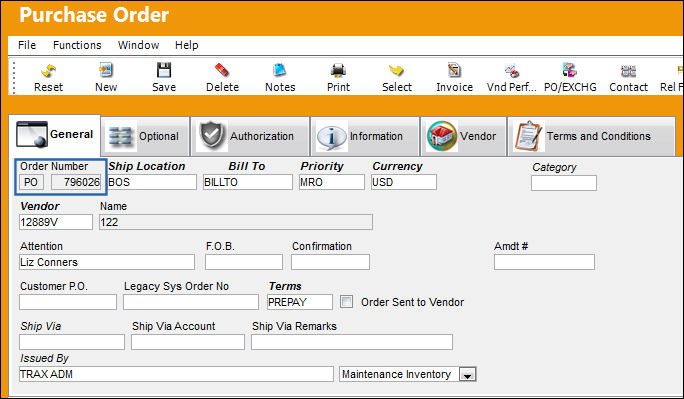This screenshot has width=684, height=399.
Task: Click the order type field showing PO
Action: click(31, 182)
